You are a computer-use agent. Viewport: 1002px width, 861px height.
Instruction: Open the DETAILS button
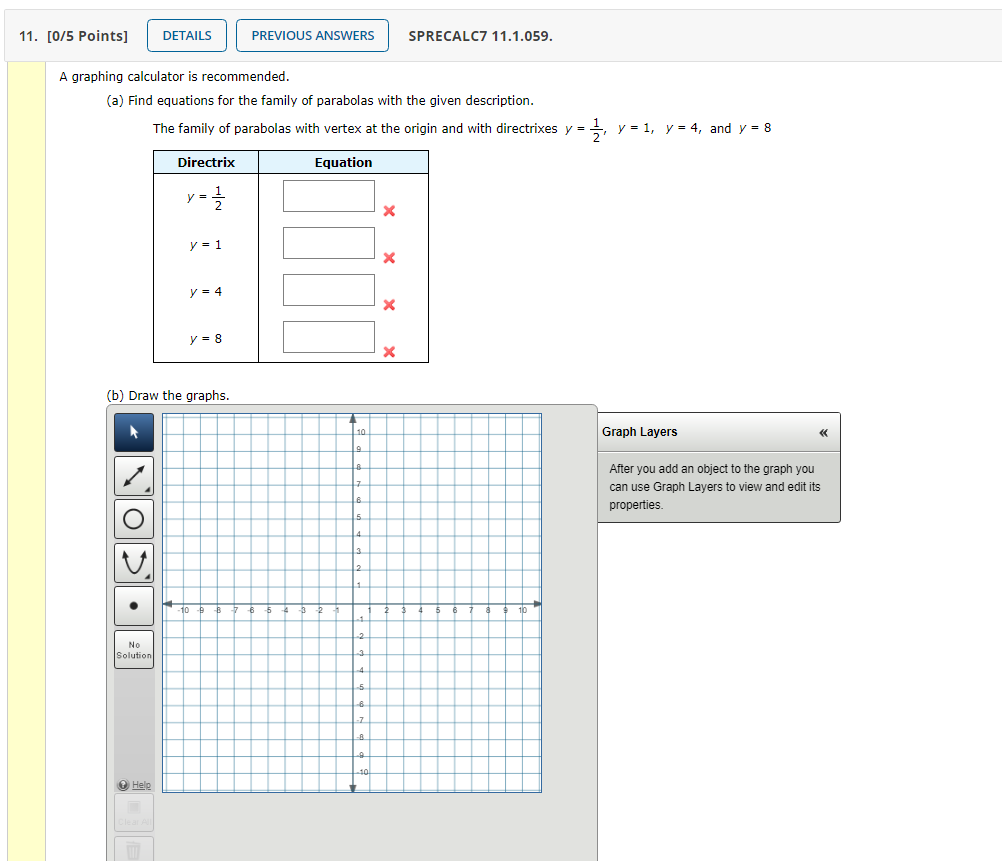(x=187, y=35)
